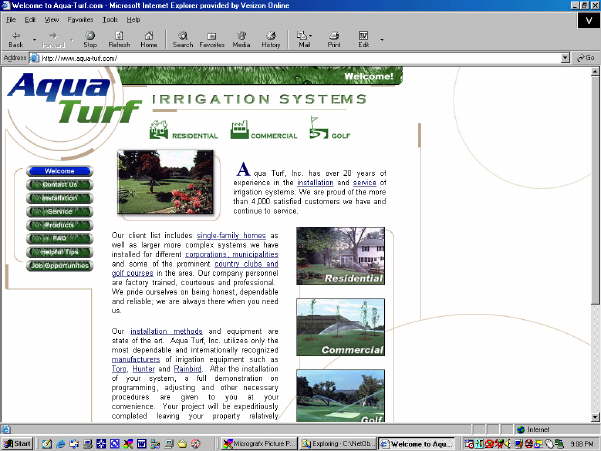Open the Installation navigation button

(59, 198)
